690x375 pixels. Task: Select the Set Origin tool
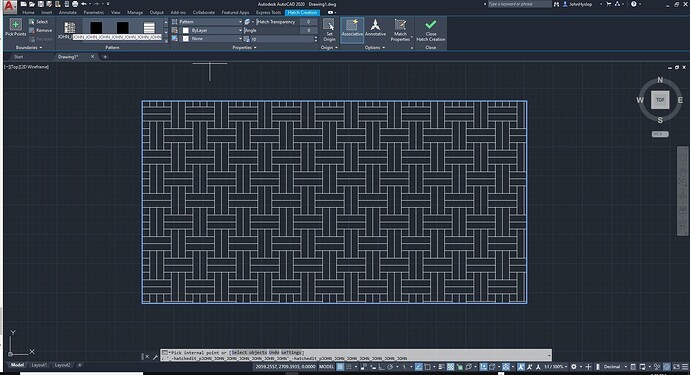[329, 30]
